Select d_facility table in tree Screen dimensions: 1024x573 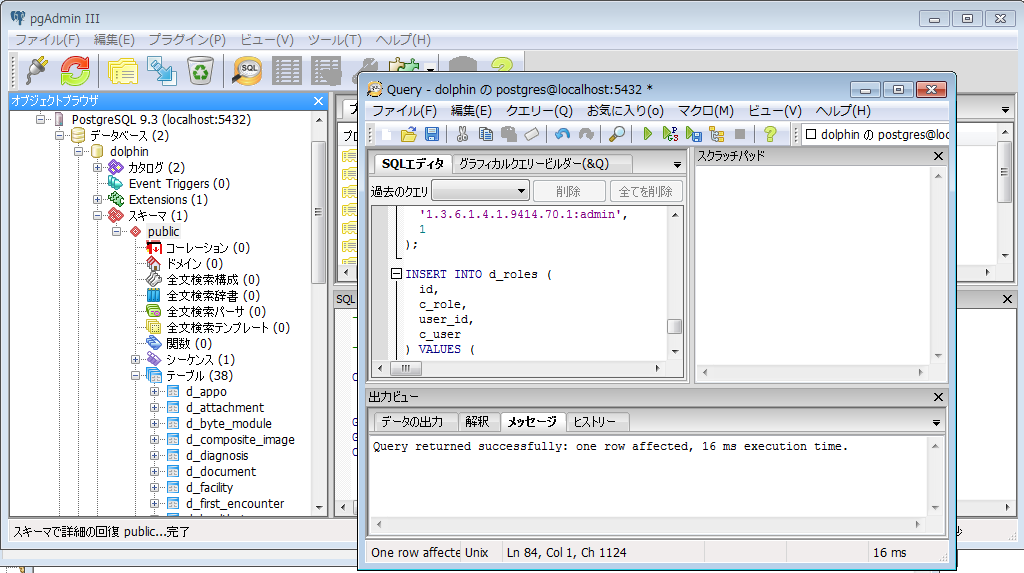(x=209, y=487)
